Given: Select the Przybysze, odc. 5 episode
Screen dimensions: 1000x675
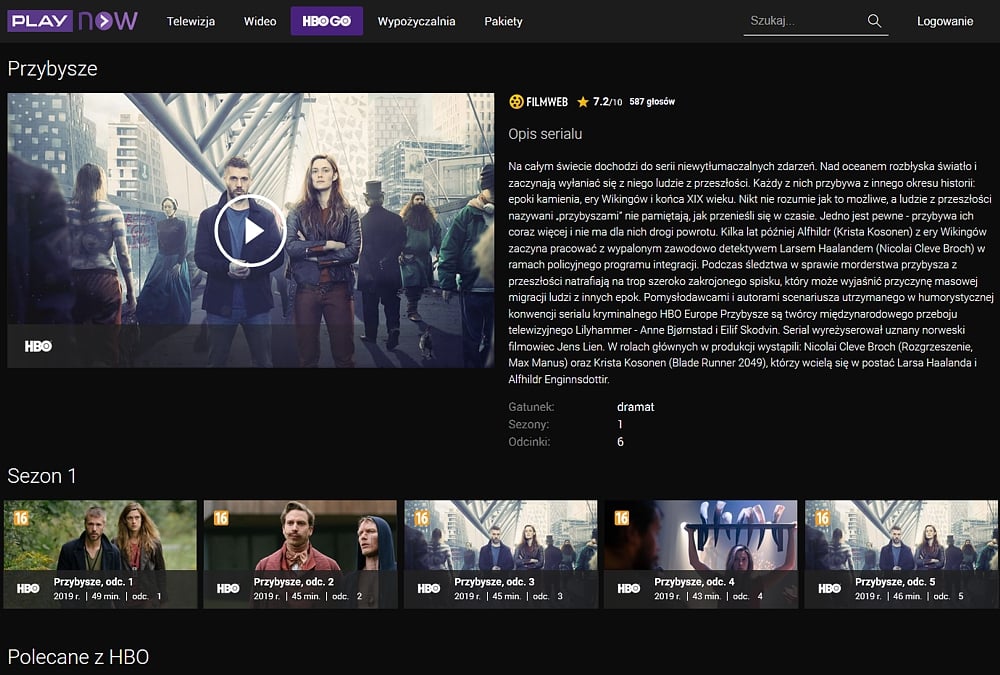Looking at the screenshot, I should tap(900, 554).
